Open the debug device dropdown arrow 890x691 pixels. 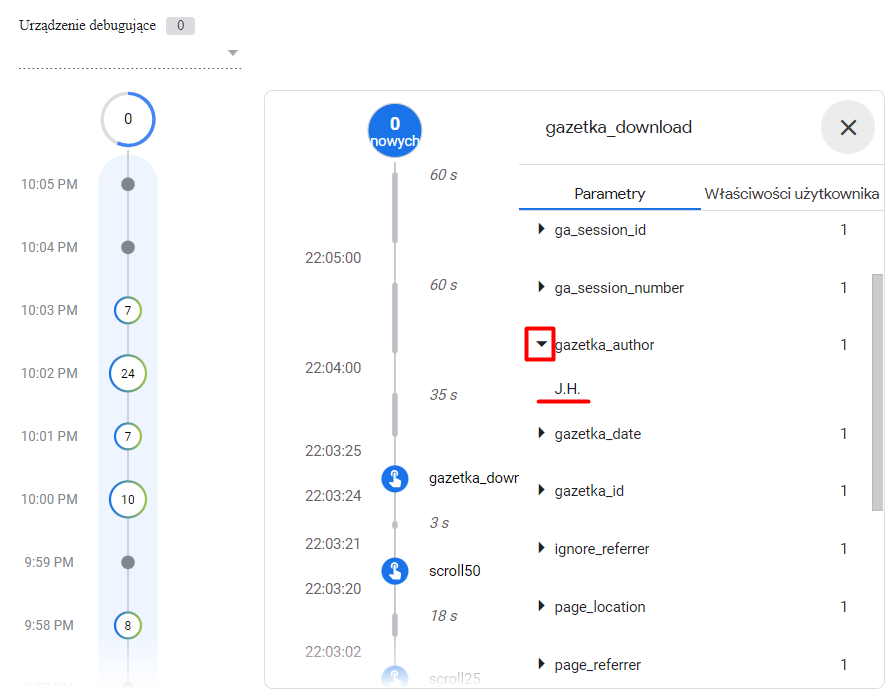233,53
